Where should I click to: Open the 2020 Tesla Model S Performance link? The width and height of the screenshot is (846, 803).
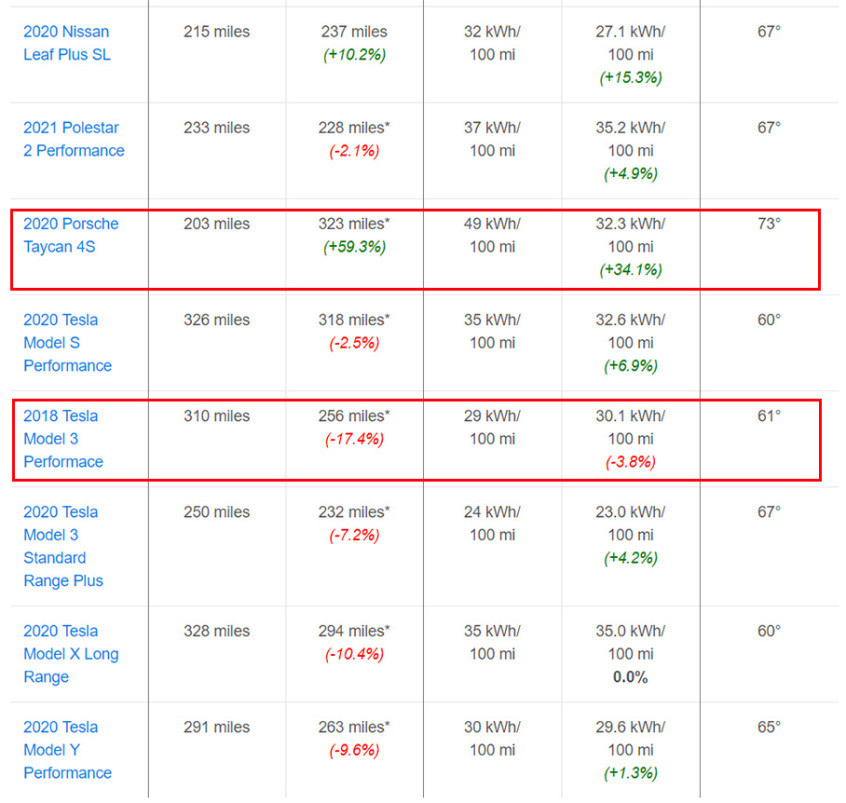click(67, 343)
